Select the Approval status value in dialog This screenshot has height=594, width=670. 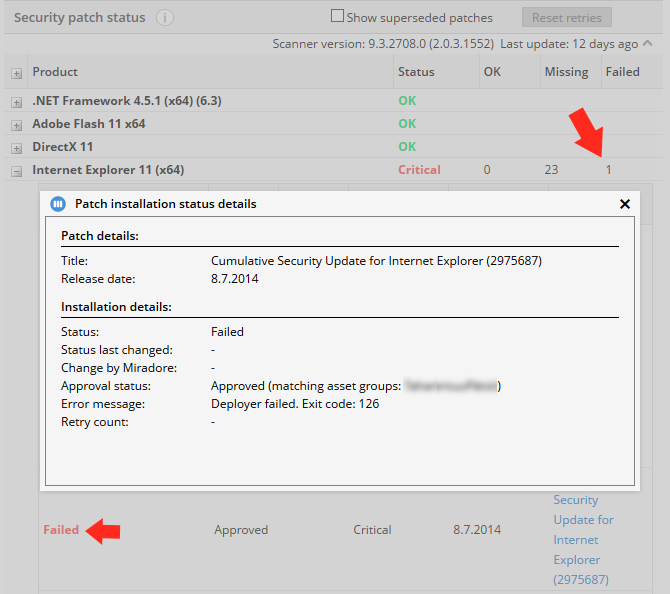[x=356, y=386]
